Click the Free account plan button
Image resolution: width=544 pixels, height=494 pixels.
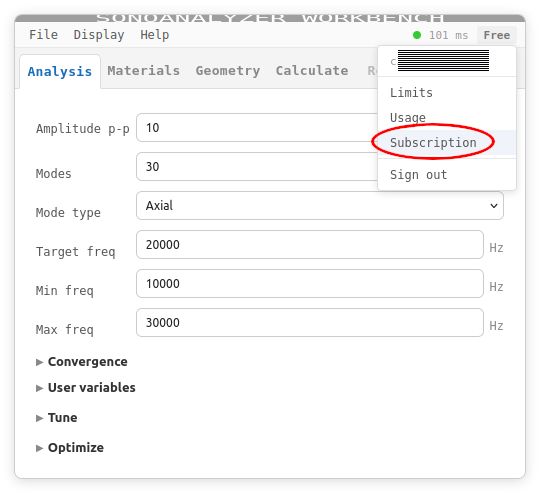pos(497,35)
